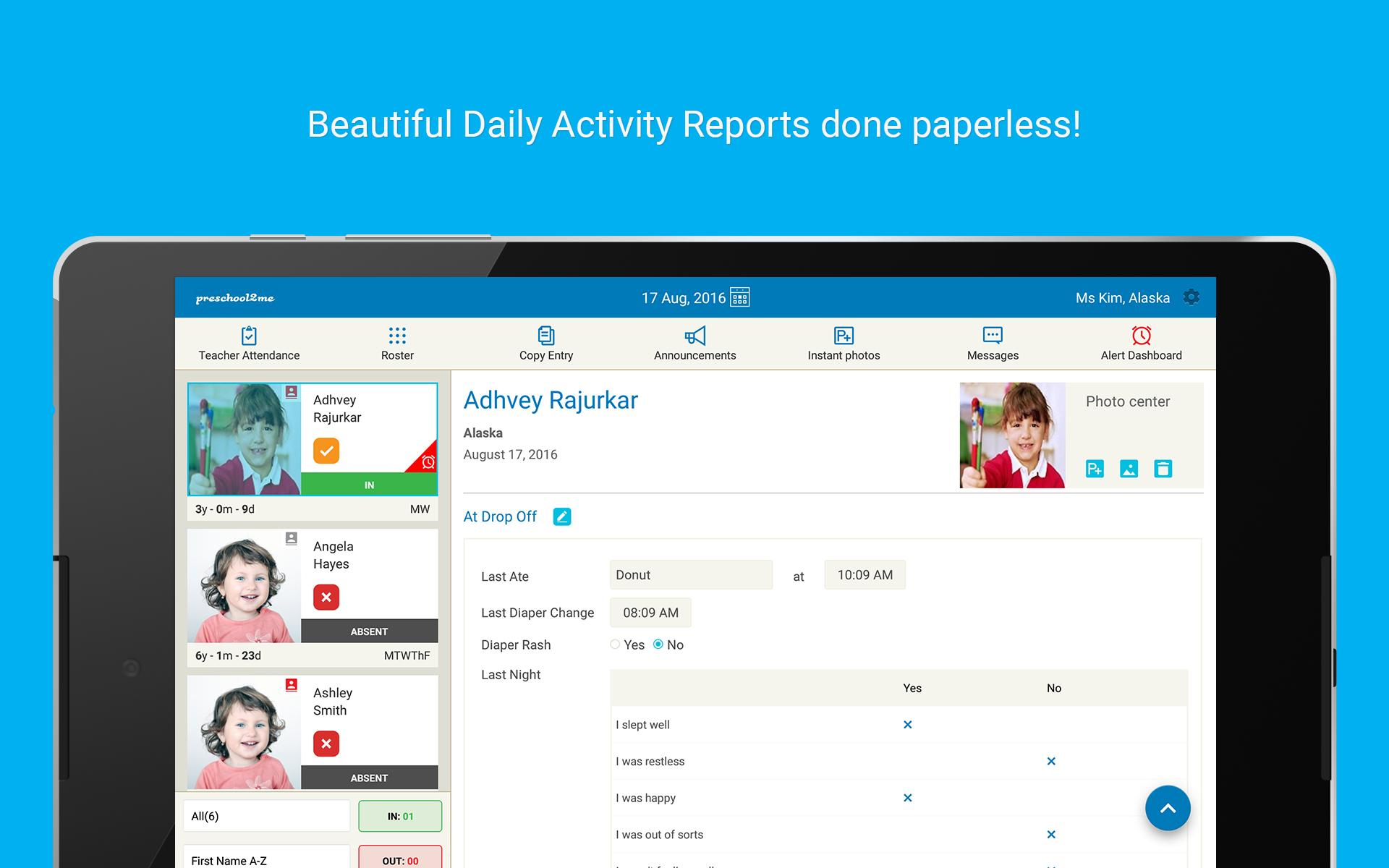Open Adhvey Rajurkar's profile card icon
Viewport: 1389px width, 868px height.
click(291, 392)
